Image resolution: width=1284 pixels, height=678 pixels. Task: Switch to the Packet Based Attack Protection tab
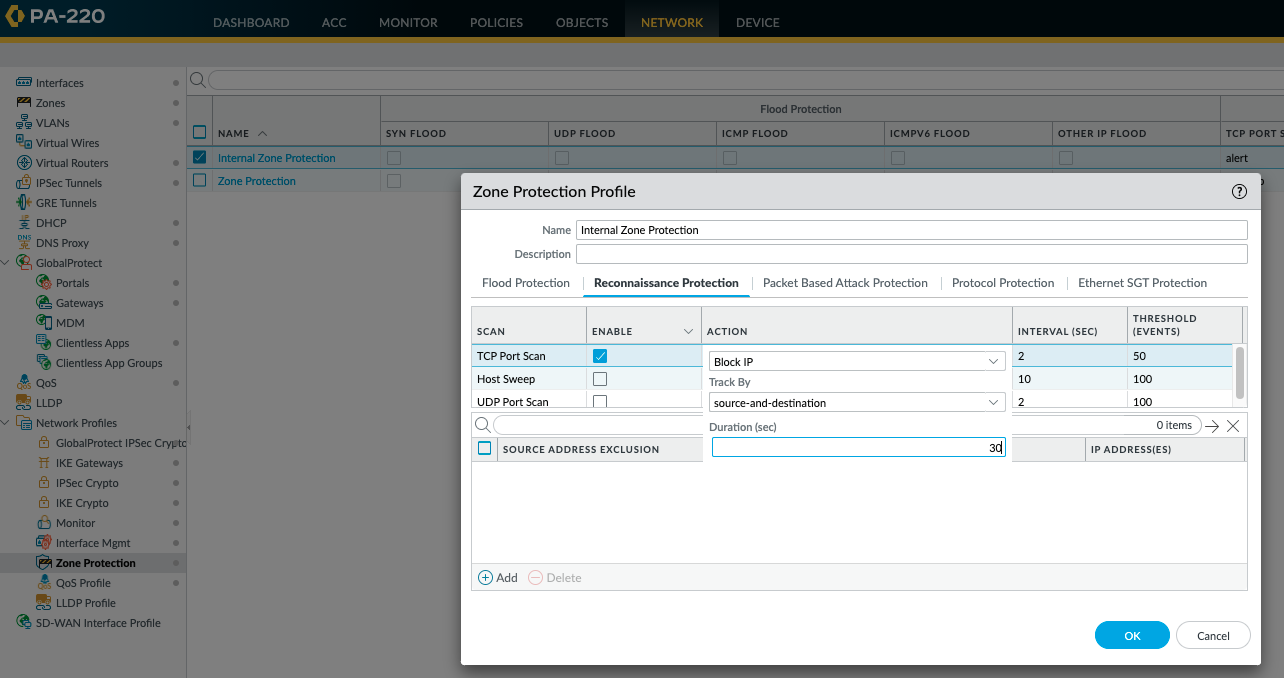coord(844,283)
